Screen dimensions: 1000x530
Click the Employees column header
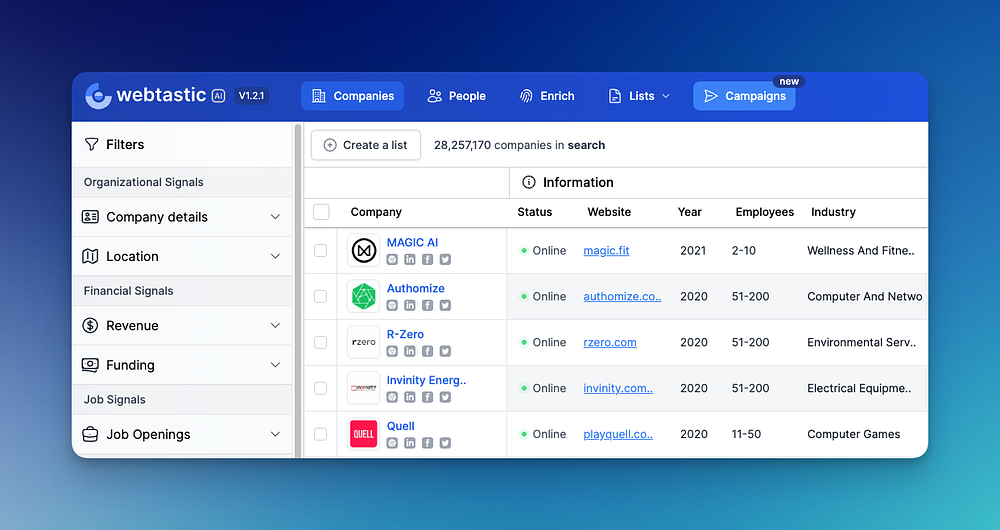(765, 212)
